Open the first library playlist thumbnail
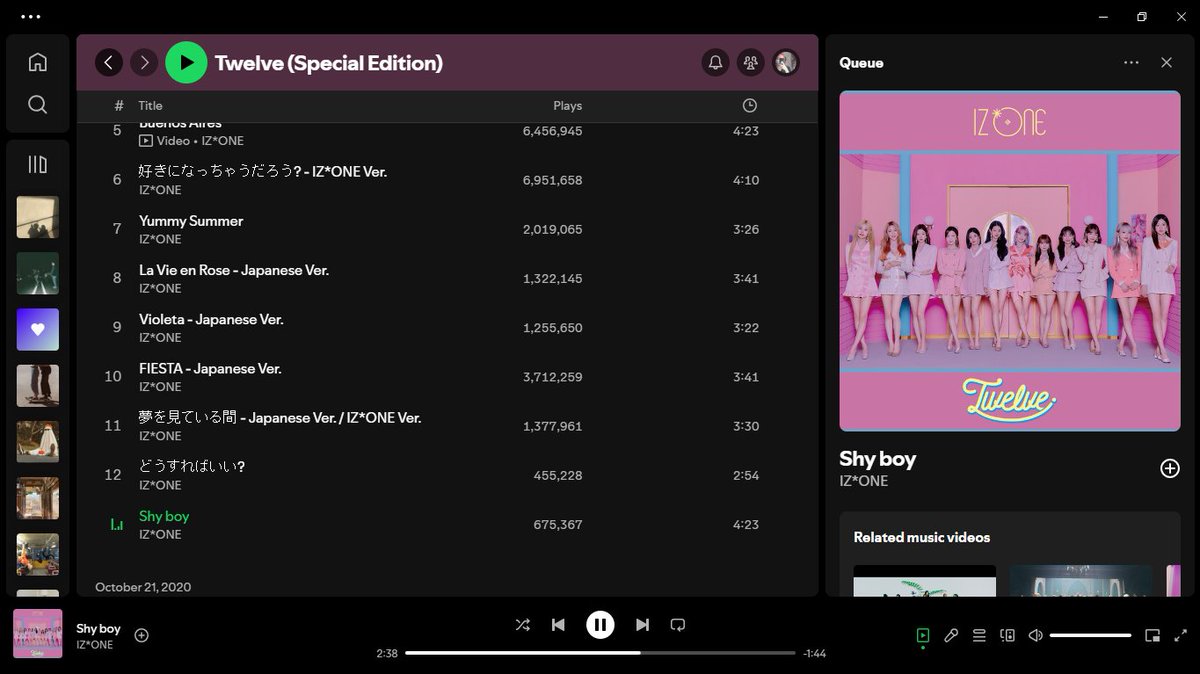The image size is (1200, 674). point(38,217)
